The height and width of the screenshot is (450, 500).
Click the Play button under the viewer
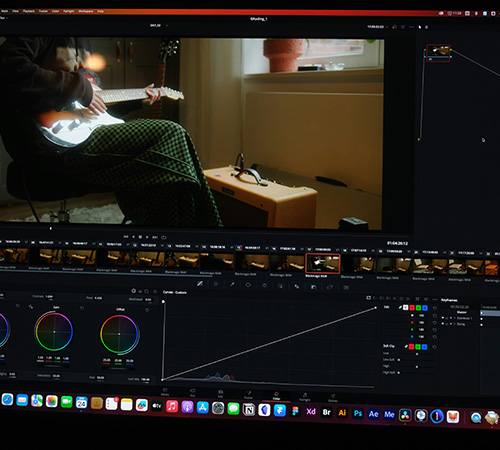(x=147, y=237)
